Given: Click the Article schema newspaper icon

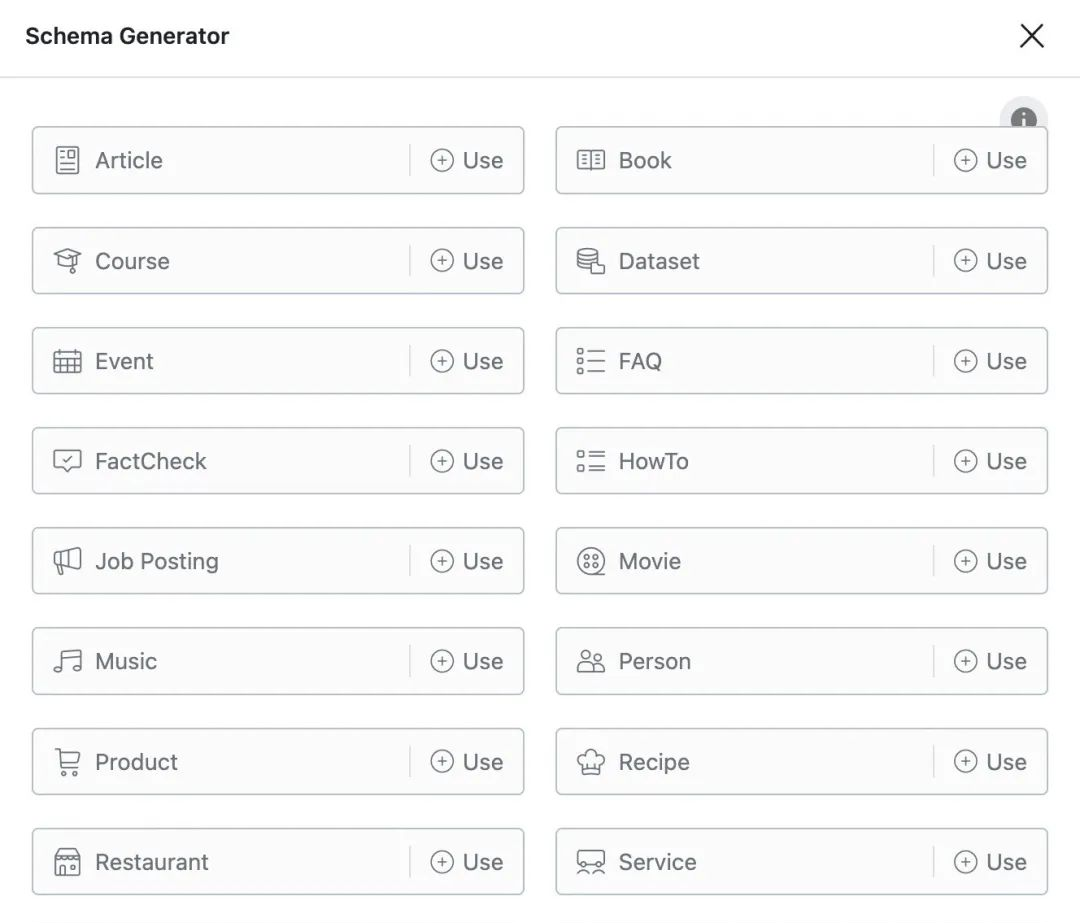Looking at the screenshot, I should coord(67,160).
